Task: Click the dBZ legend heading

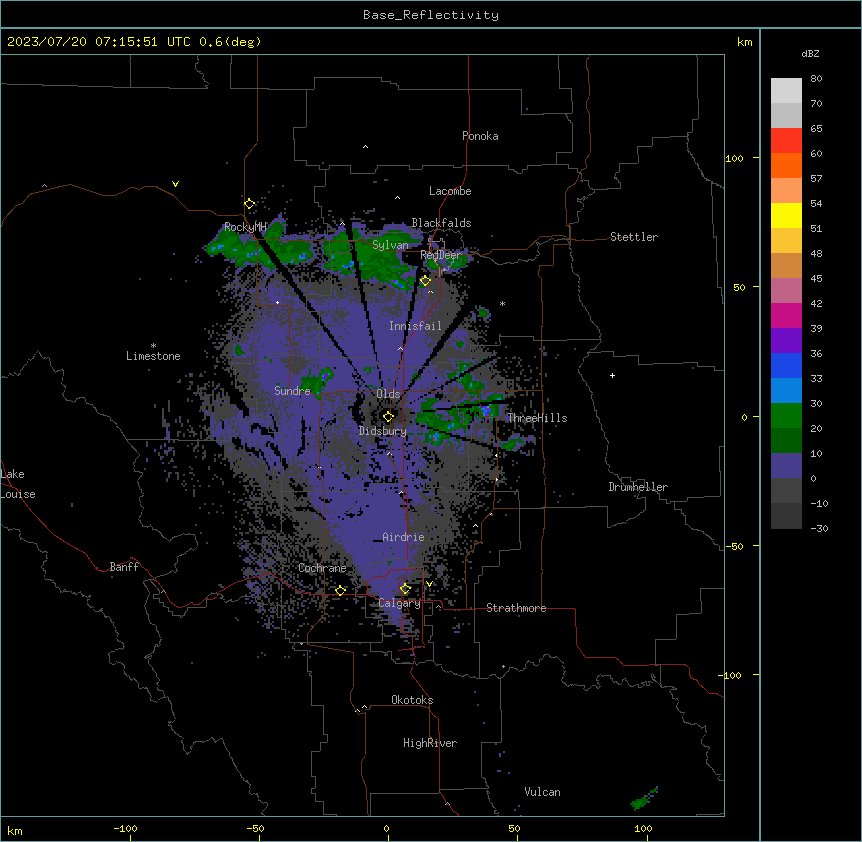Action: pos(810,53)
